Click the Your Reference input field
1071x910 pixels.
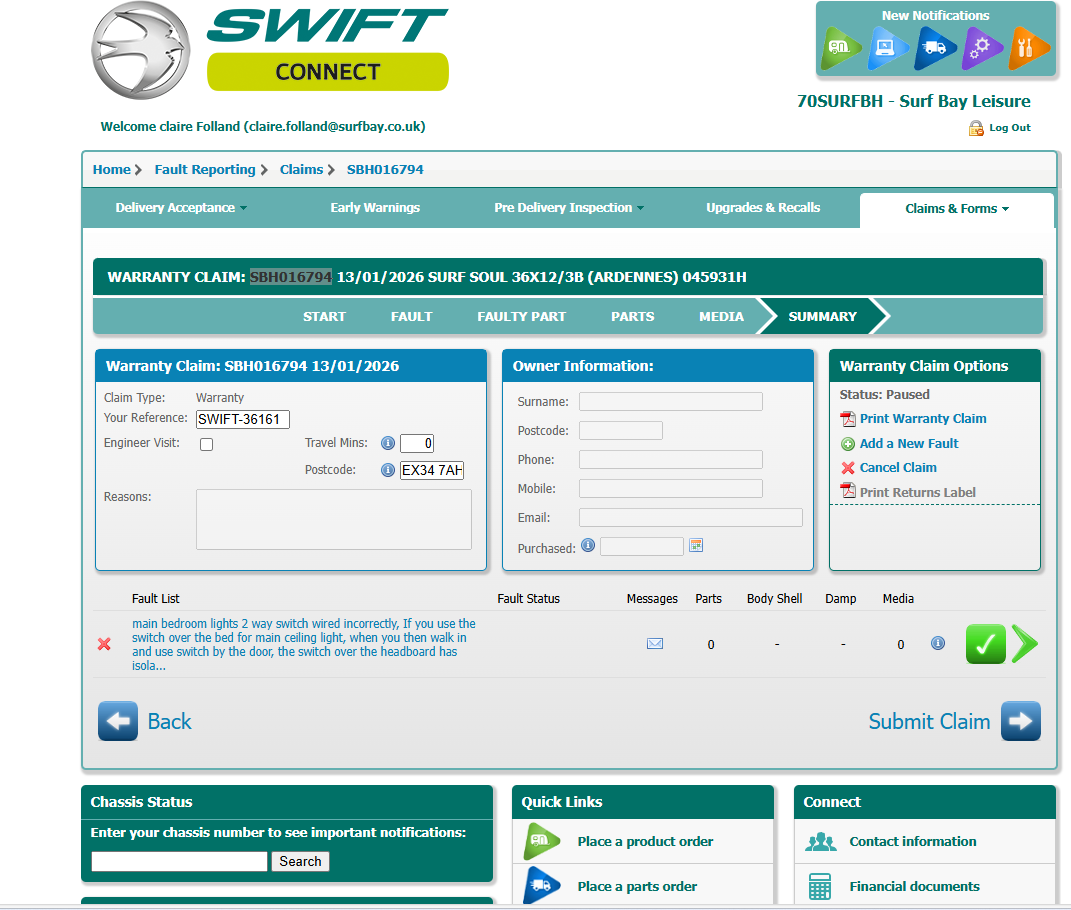click(x=242, y=419)
